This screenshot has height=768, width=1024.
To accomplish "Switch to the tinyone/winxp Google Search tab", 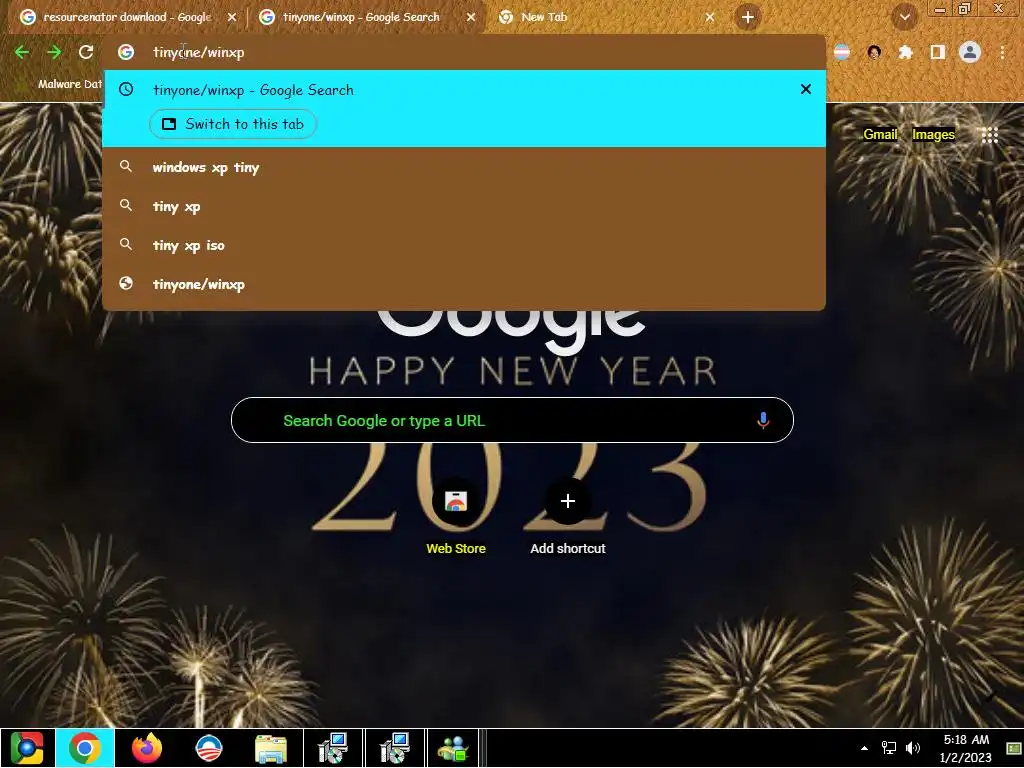I will (x=361, y=17).
